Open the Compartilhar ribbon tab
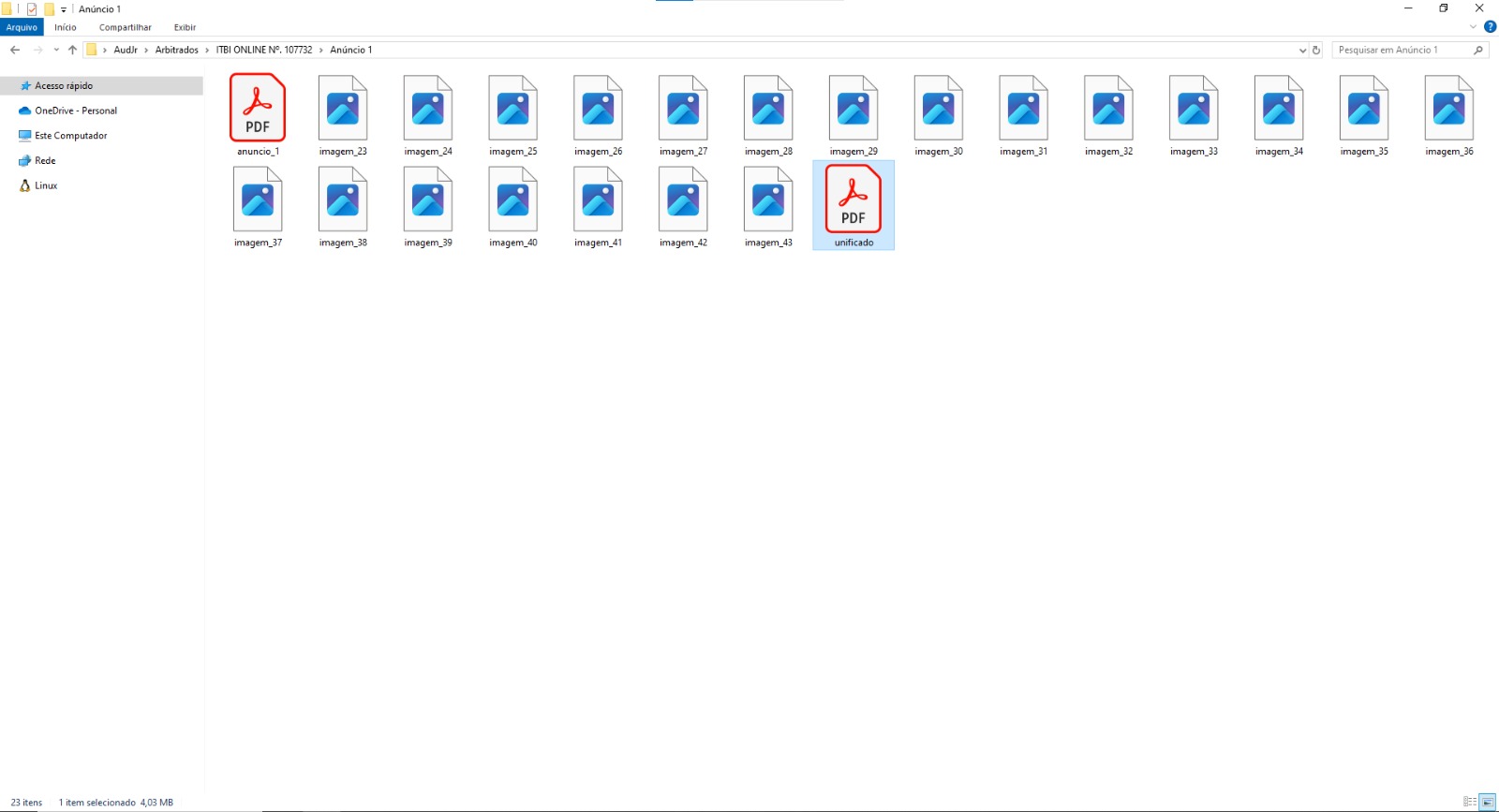The width and height of the screenshot is (1499, 812). pos(125,27)
